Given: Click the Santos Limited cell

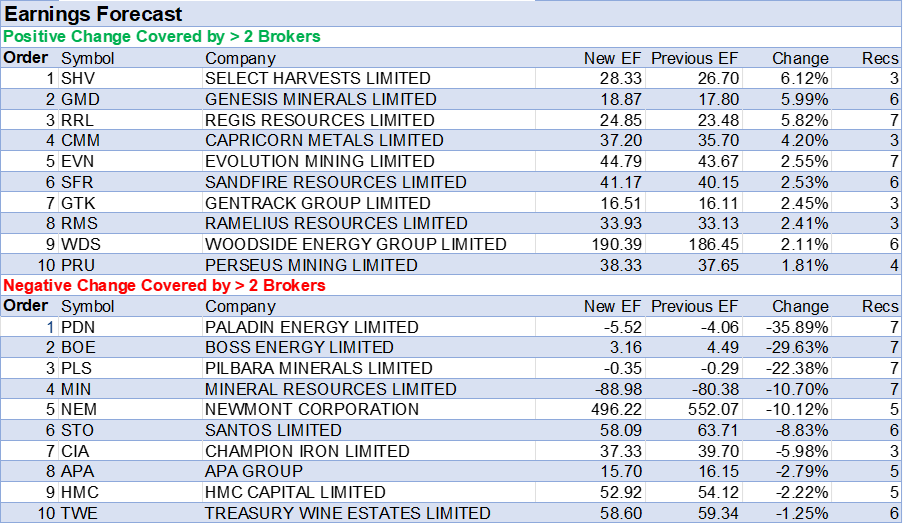Looking at the screenshot, I should (273, 430).
